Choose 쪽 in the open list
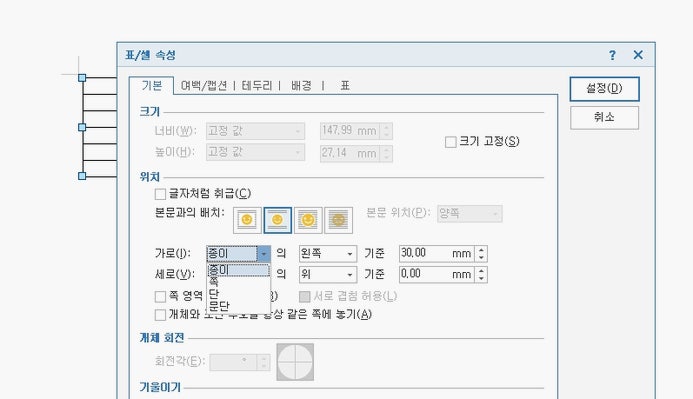 [238, 281]
